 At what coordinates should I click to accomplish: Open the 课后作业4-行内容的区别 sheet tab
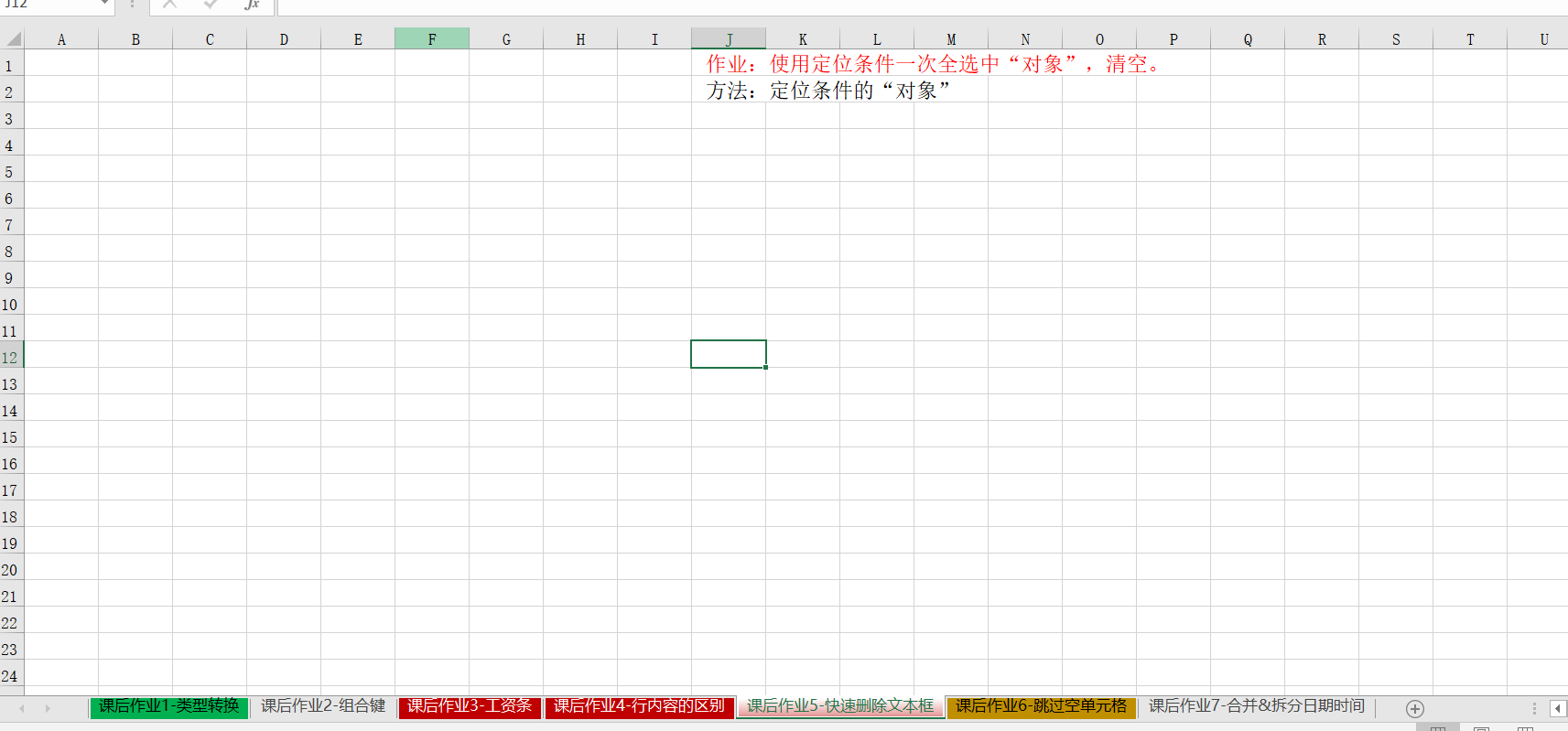[x=639, y=707]
